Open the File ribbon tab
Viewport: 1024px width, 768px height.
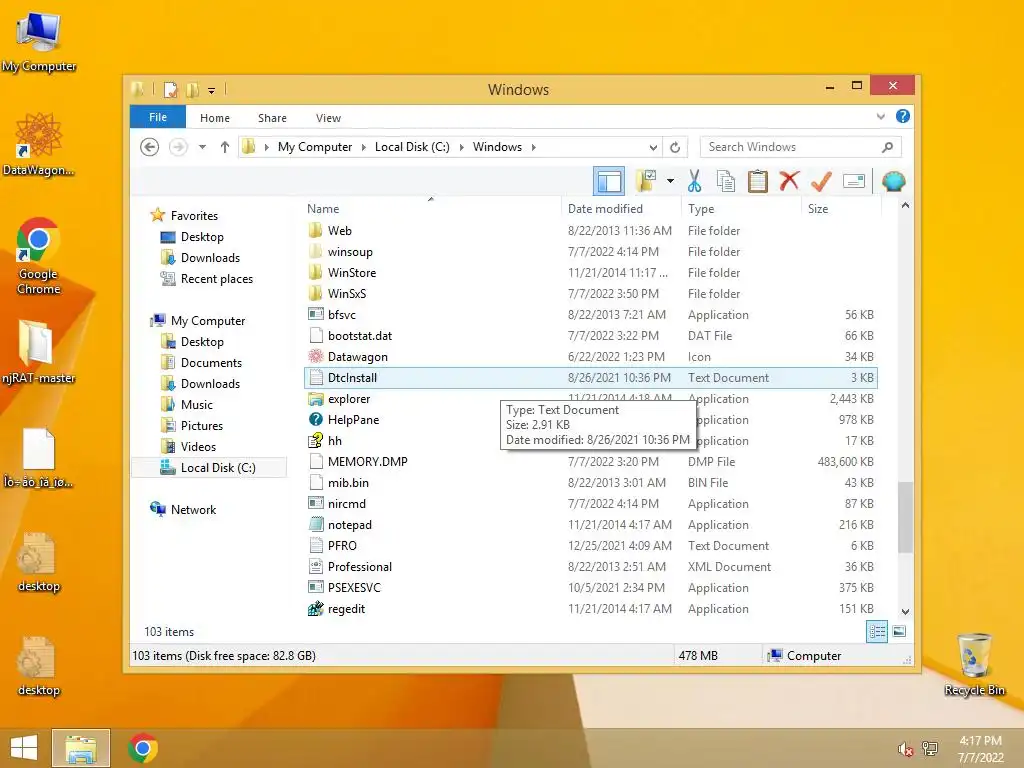[158, 118]
